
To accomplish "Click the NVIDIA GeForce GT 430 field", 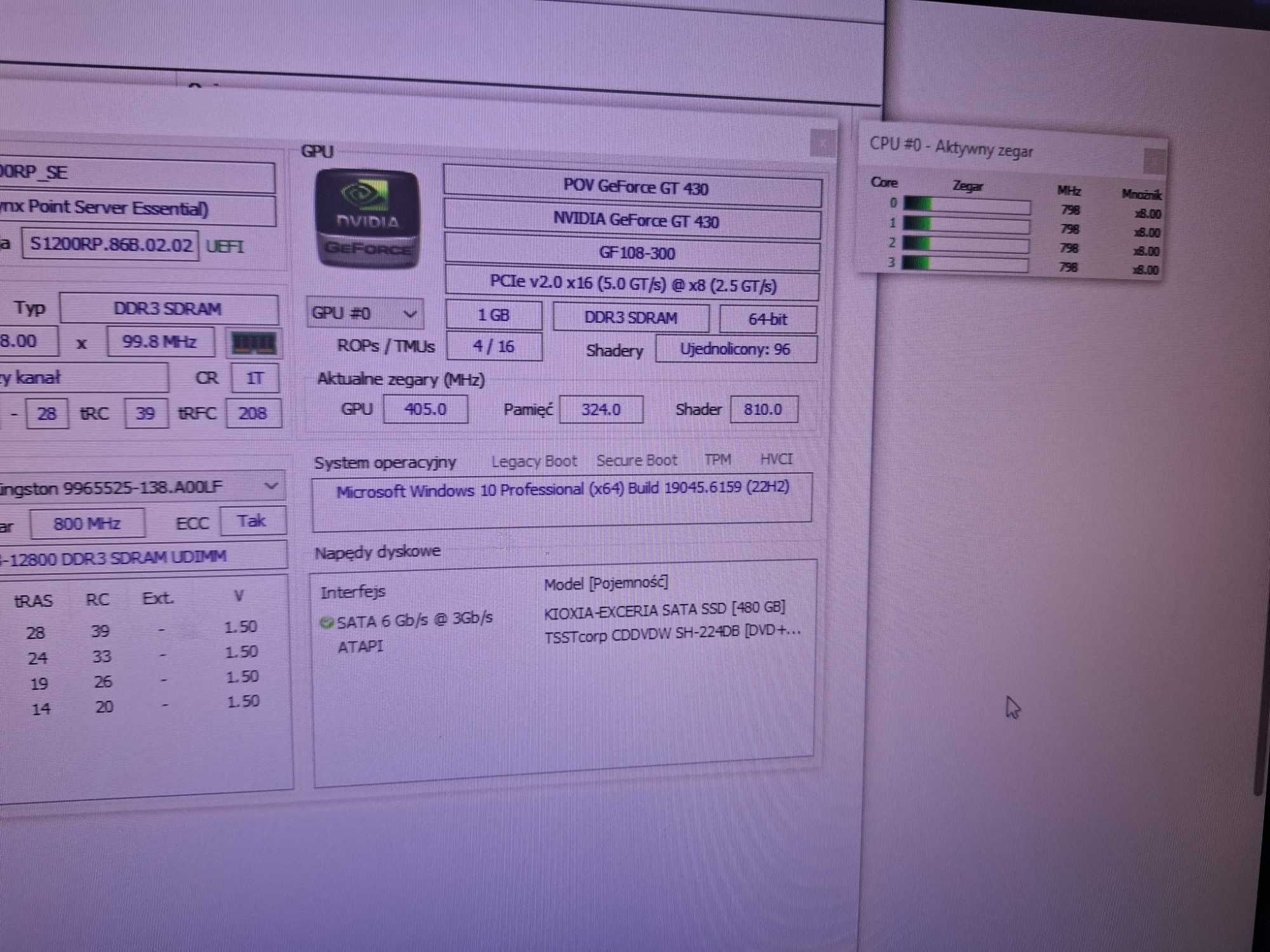I will tap(633, 220).
